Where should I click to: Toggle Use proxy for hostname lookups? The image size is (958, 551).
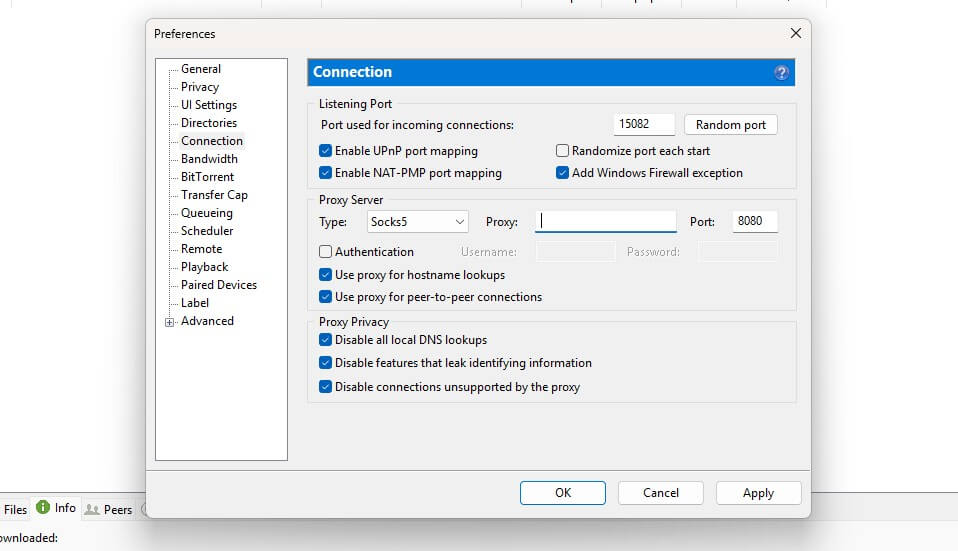[x=325, y=275]
